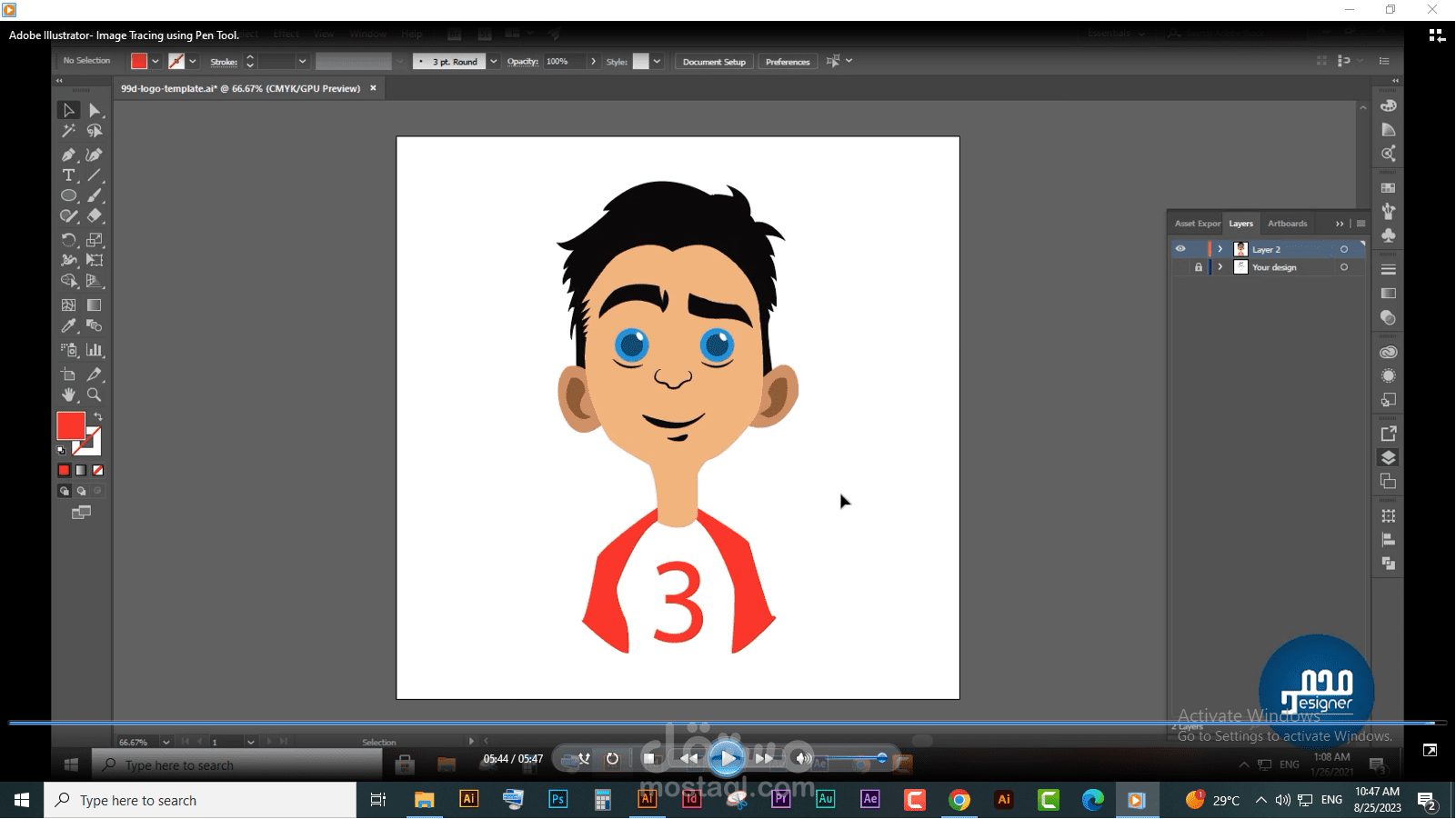The image size is (1456, 819).
Task: Select the Eraser tool
Action: 95,216
